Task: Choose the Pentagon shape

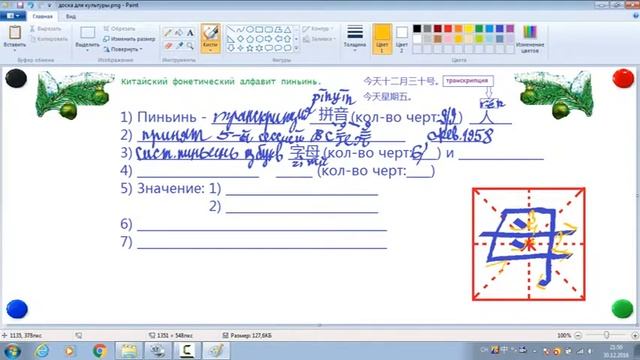Action: click(249, 39)
